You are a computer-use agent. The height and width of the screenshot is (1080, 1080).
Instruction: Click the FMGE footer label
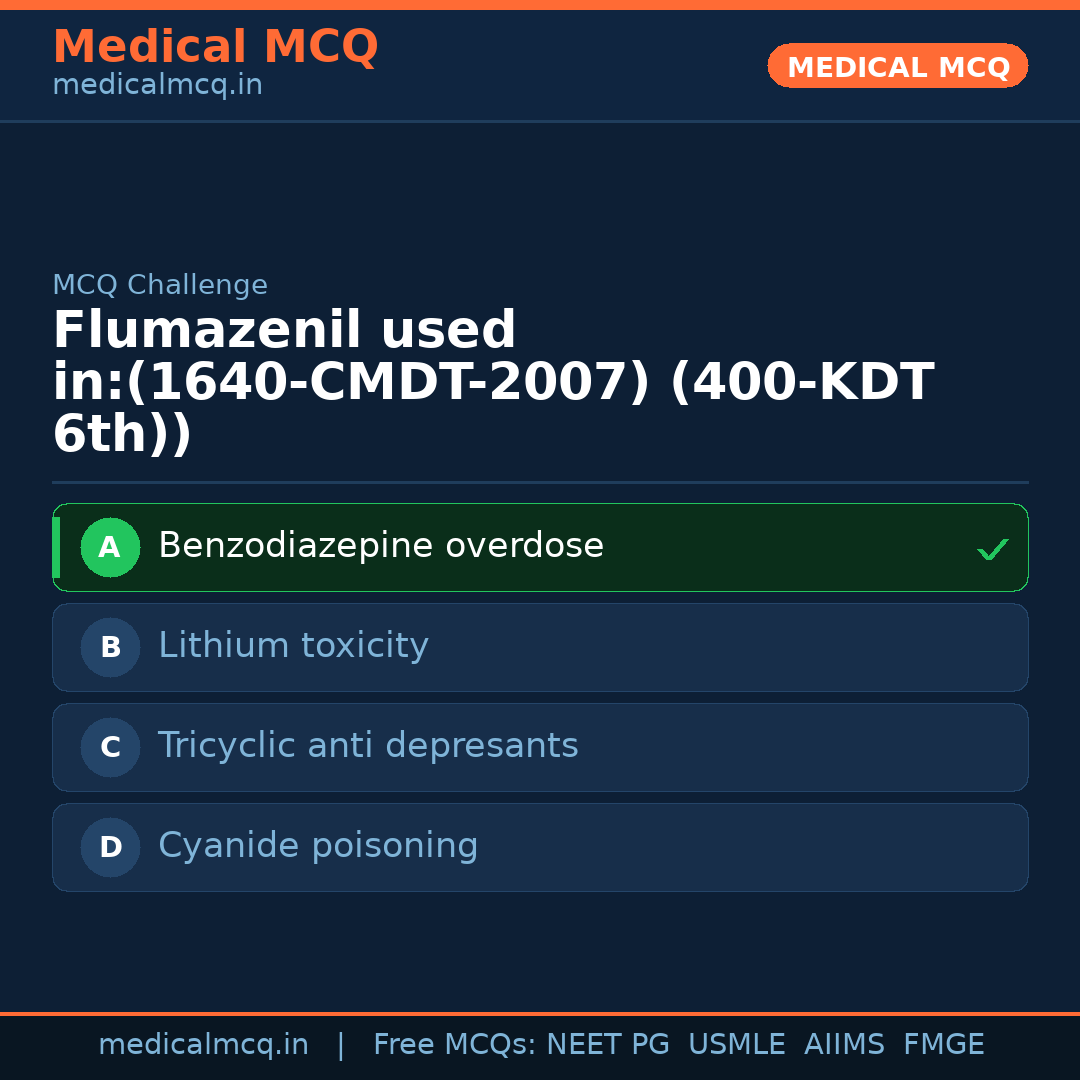tap(944, 1045)
